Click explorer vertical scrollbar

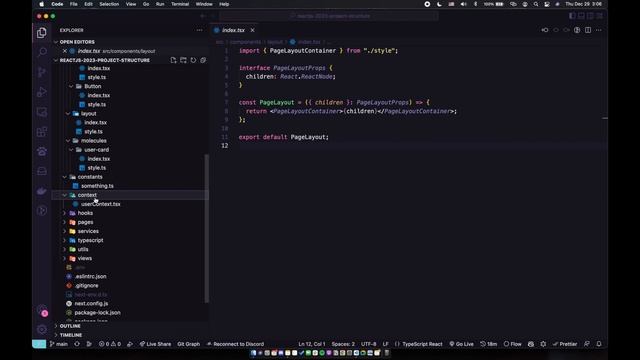click(x=207, y=229)
